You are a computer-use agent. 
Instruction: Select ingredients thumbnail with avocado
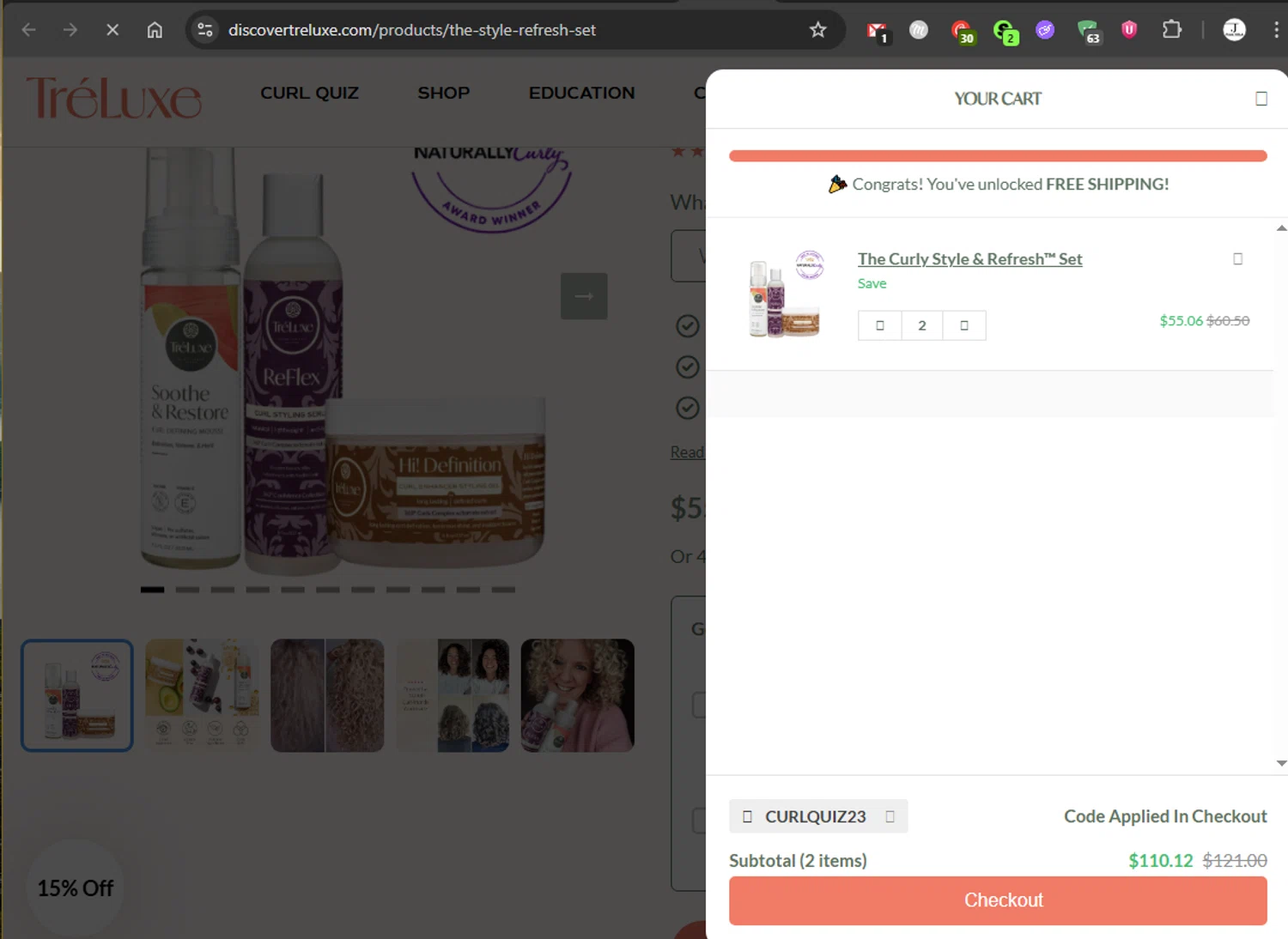pos(202,695)
